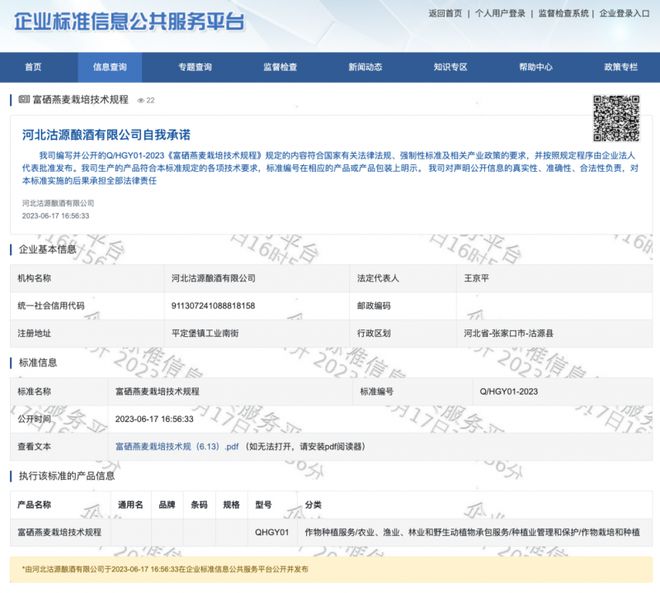
Task: Click 规格 column header
Action: 231,505
